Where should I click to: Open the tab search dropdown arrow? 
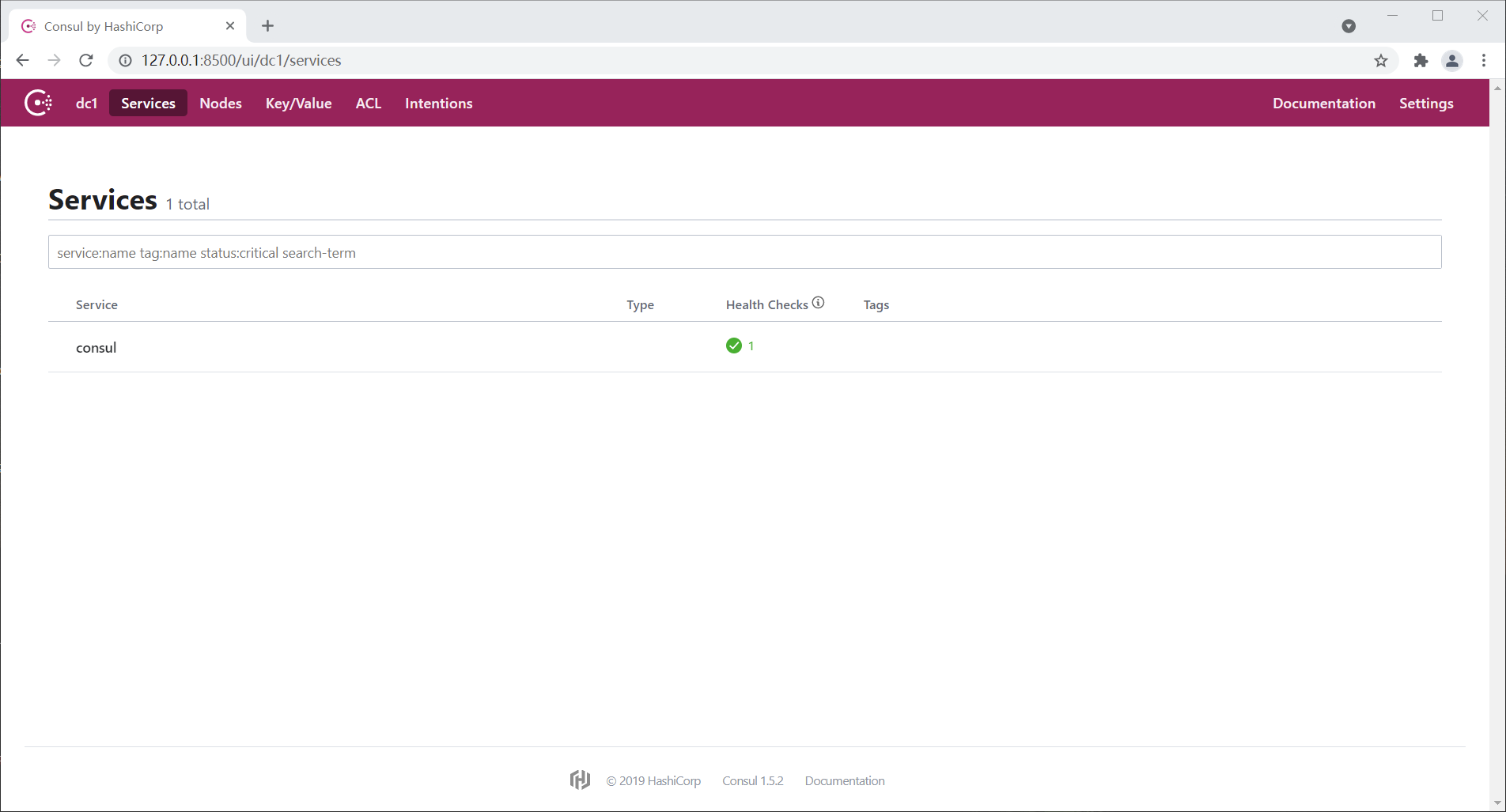1349,26
